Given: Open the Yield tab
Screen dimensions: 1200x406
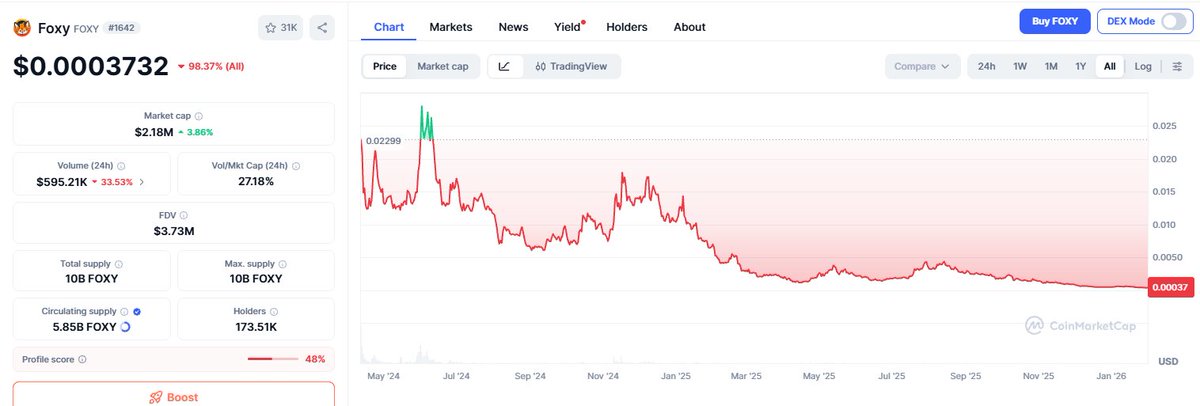Looking at the screenshot, I should pos(568,27).
